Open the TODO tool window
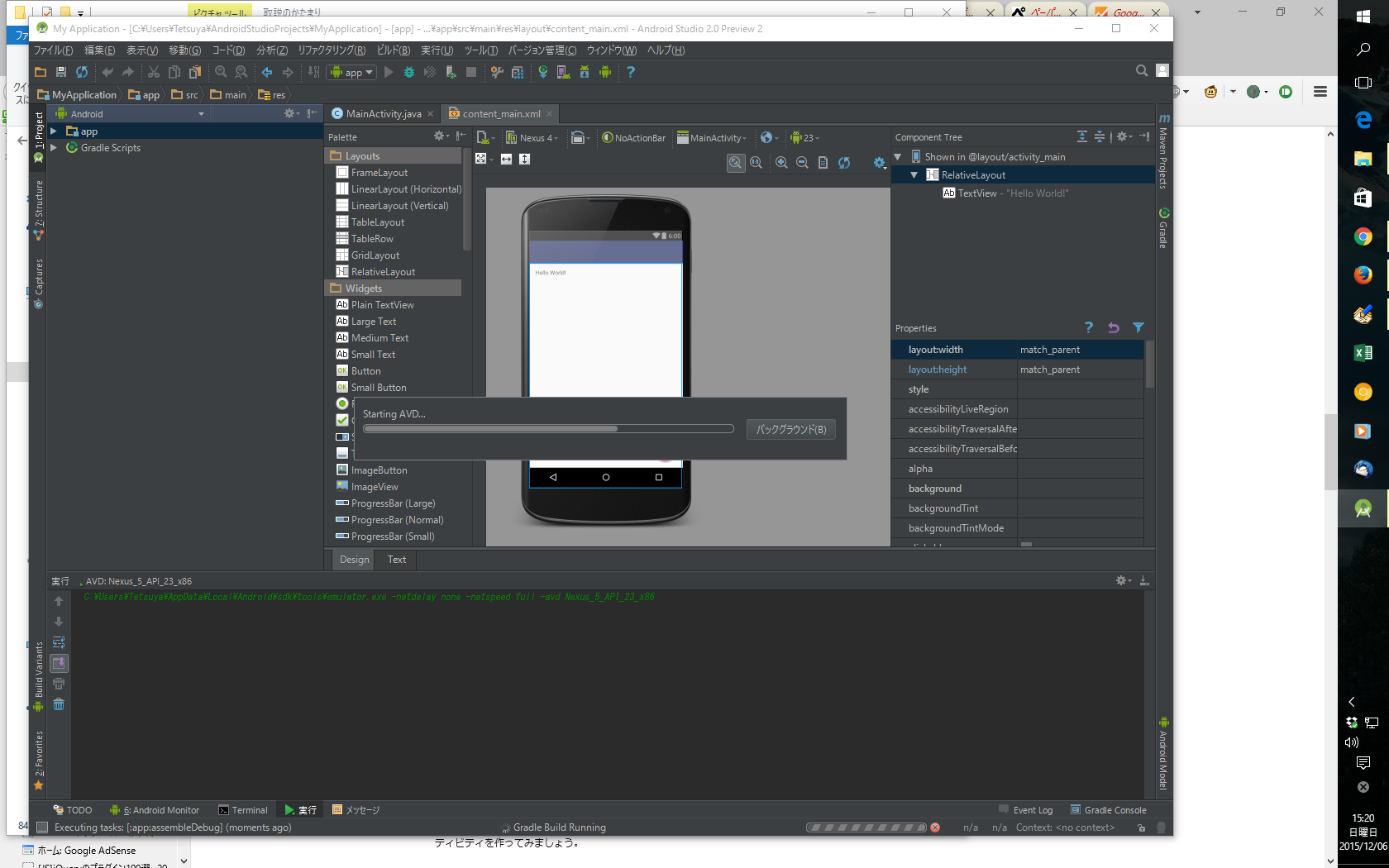This screenshot has height=868, width=1389. 73,810
